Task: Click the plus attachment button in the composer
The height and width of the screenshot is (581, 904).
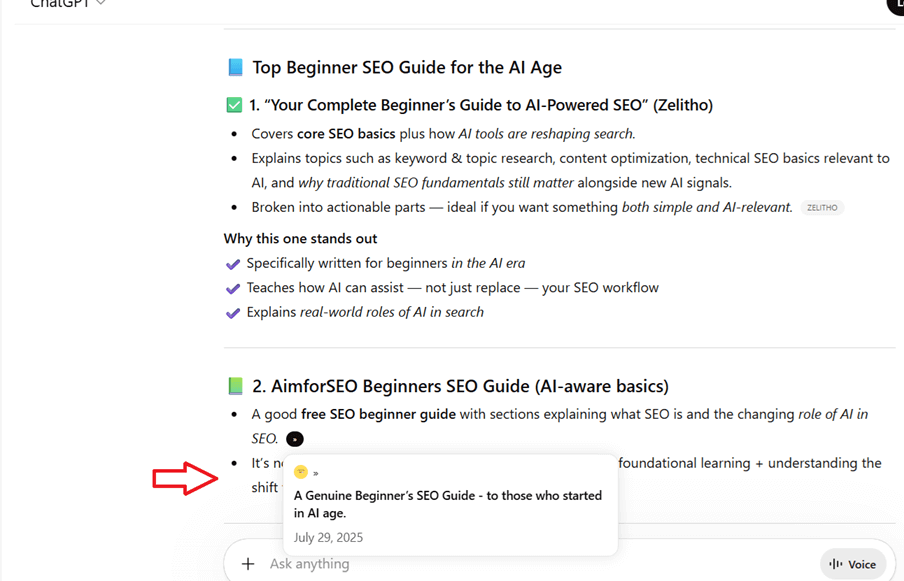Action: coord(248,564)
